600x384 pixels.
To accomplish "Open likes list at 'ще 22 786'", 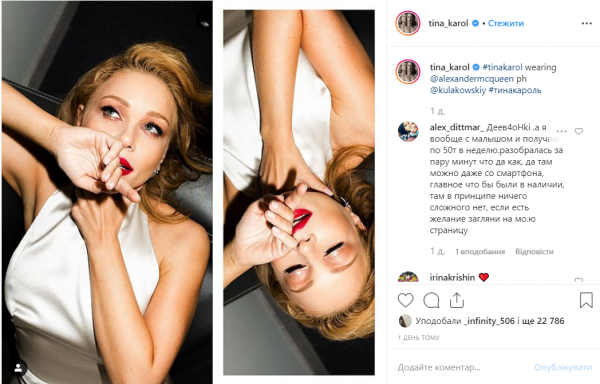I will tap(543, 321).
